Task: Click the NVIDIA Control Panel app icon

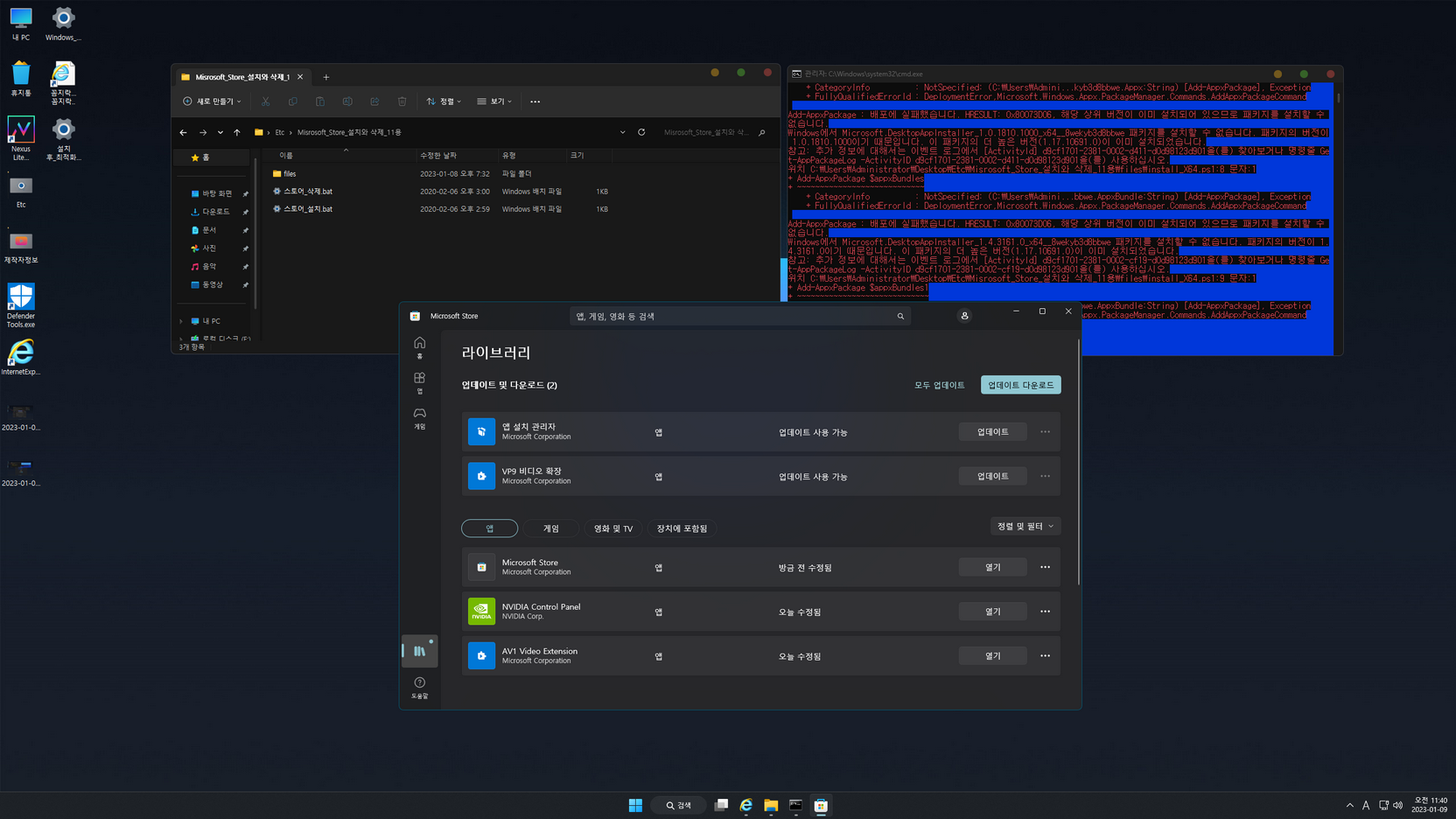Action: [481, 612]
